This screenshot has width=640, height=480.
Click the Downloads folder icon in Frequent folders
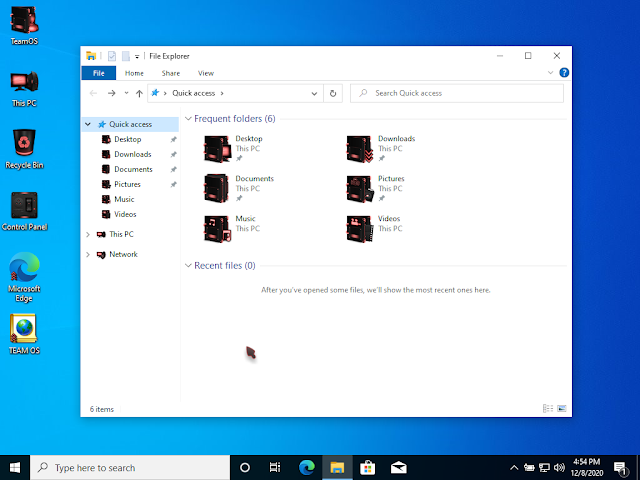point(360,149)
